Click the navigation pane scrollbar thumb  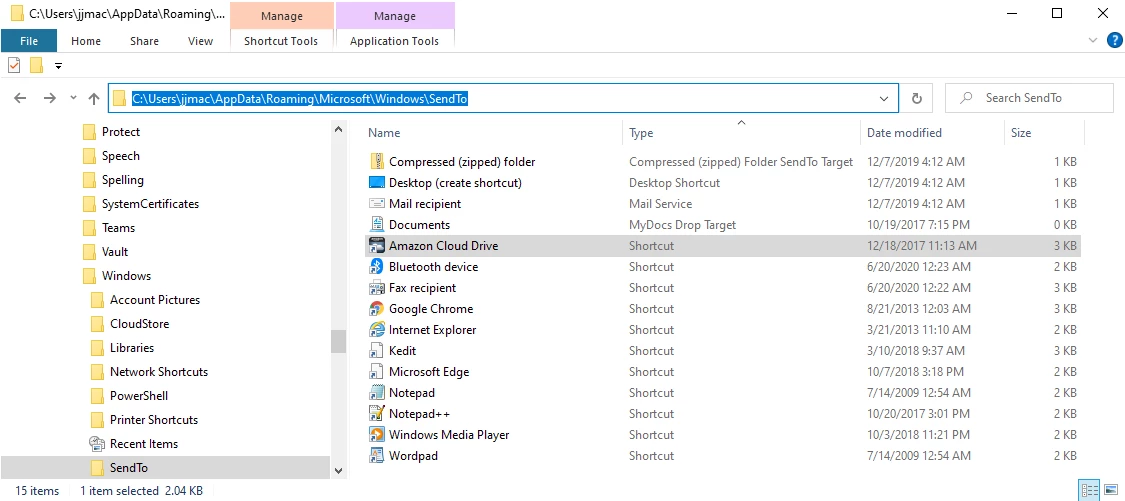(x=339, y=341)
